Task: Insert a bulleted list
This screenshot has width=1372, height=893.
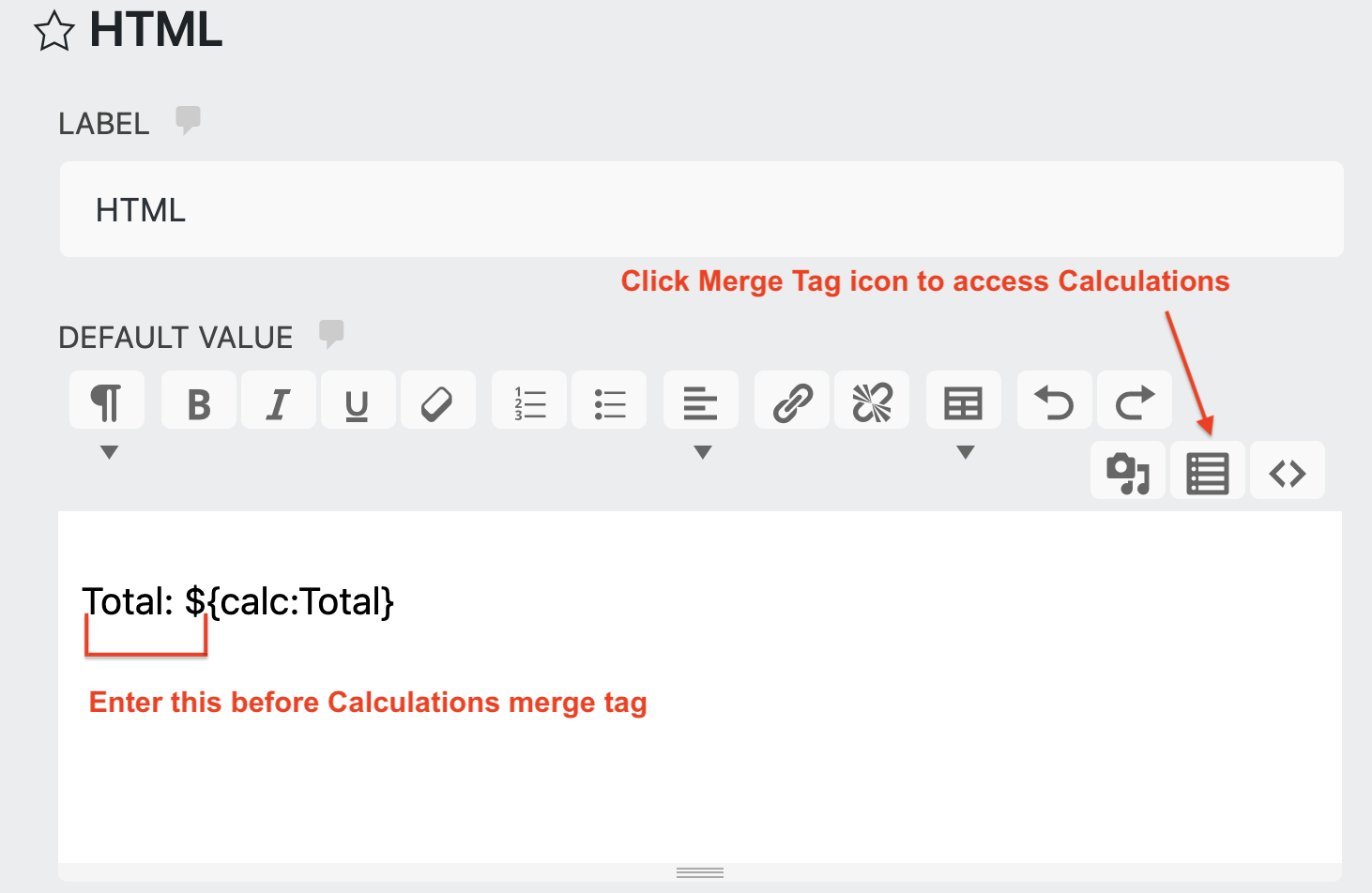Action: click(609, 400)
